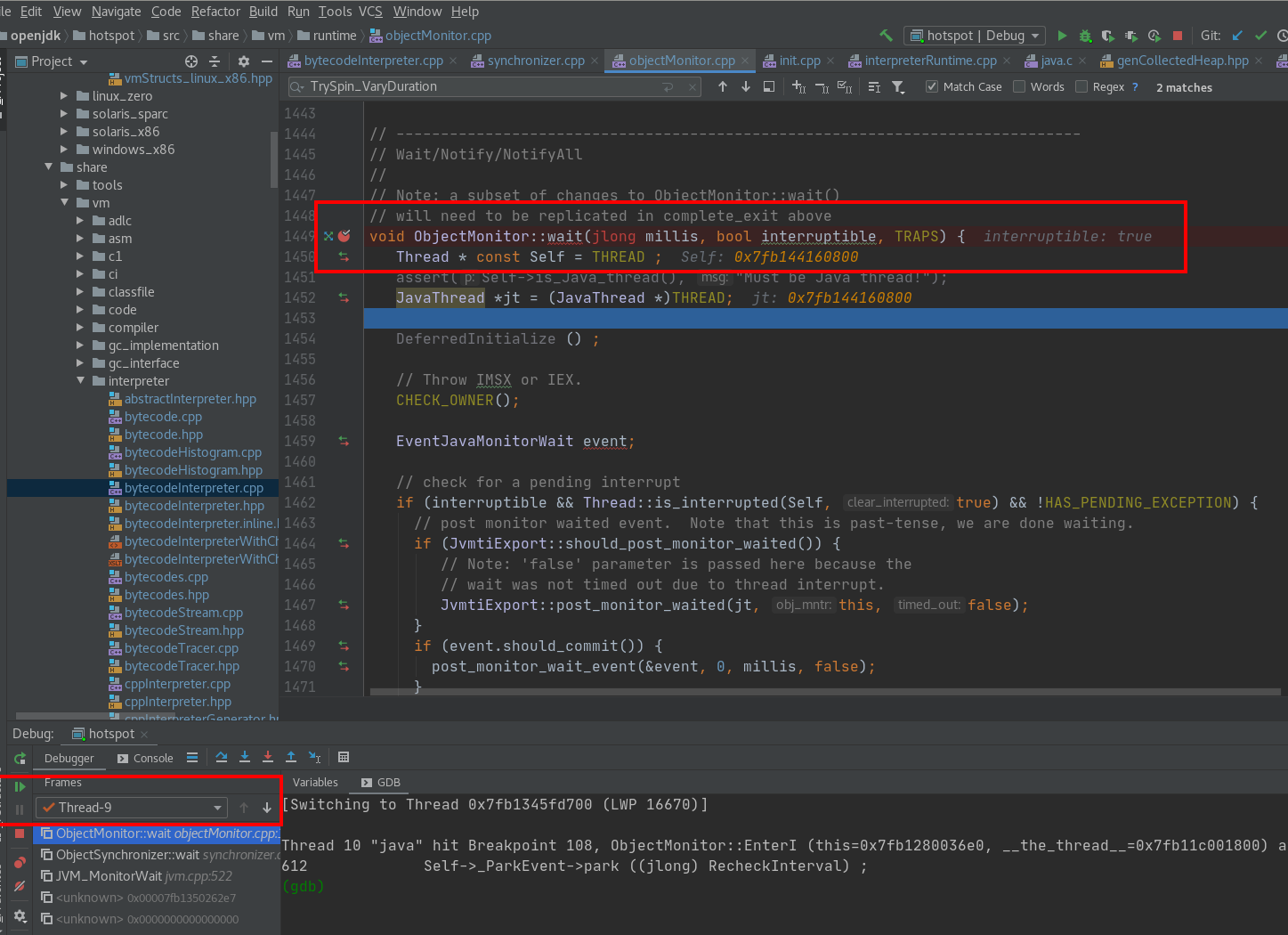Run to cursor icon in debugger toolbar
This screenshot has height=935, width=1288.
[314, 757]
